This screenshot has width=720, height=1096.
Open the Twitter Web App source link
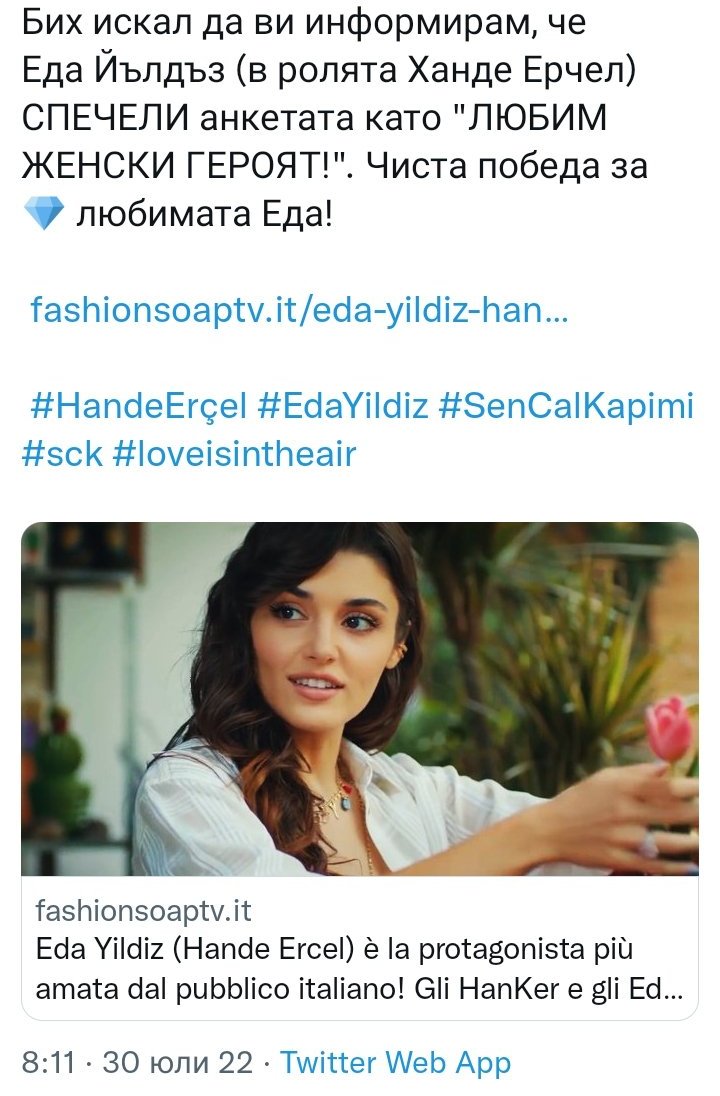[396, 1062]
